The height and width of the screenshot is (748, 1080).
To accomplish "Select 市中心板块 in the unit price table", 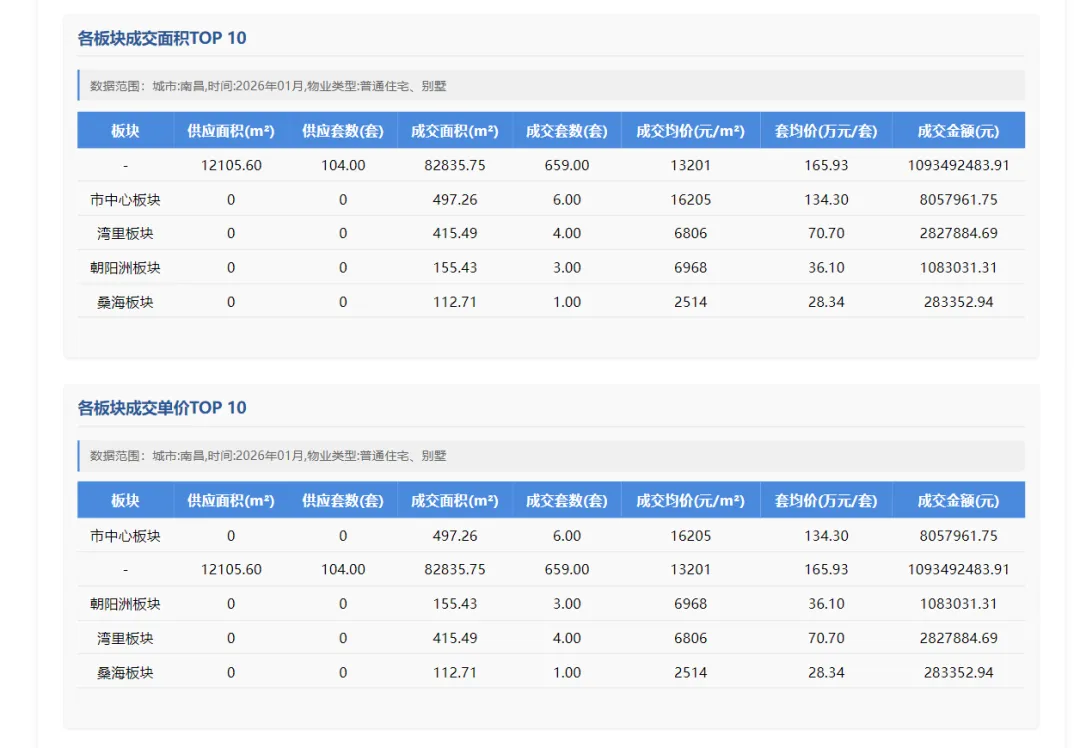I will coord(125,536).
